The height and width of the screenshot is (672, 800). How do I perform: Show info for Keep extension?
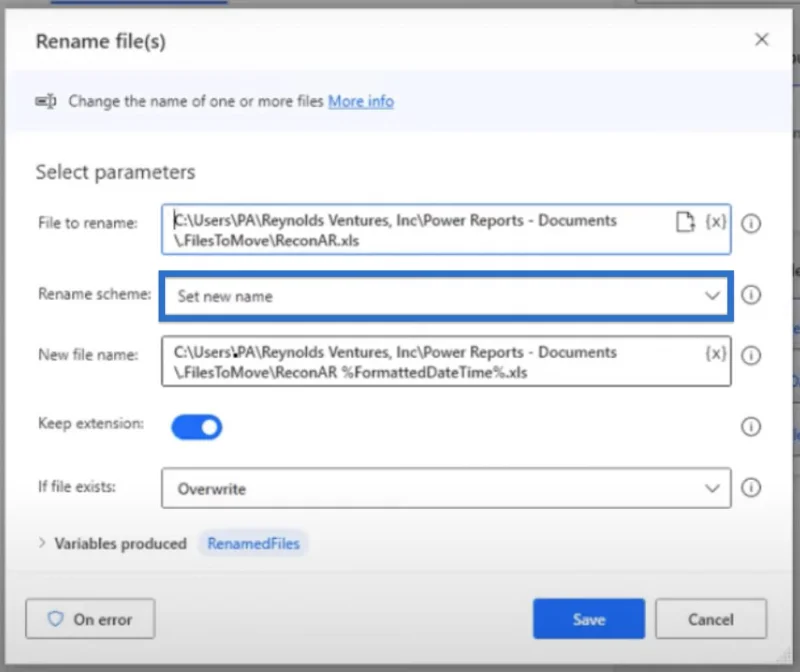(x=751, y=427)
